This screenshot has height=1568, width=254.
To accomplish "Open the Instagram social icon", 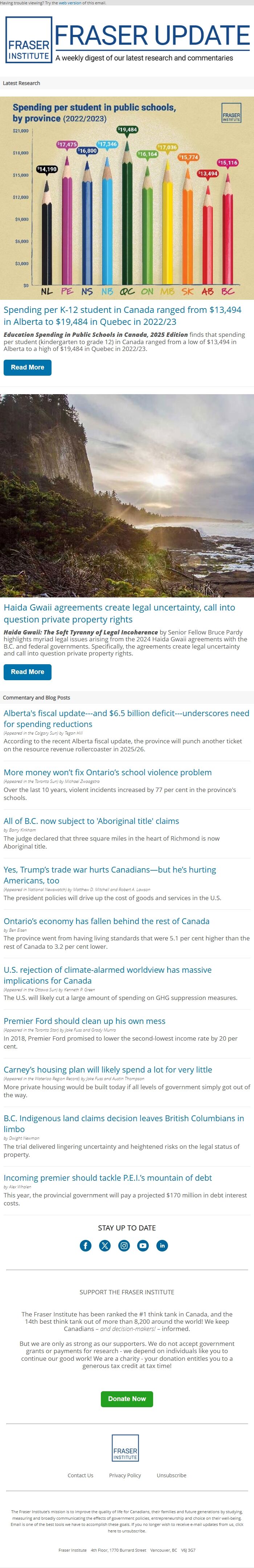I will pos(124,1245).
